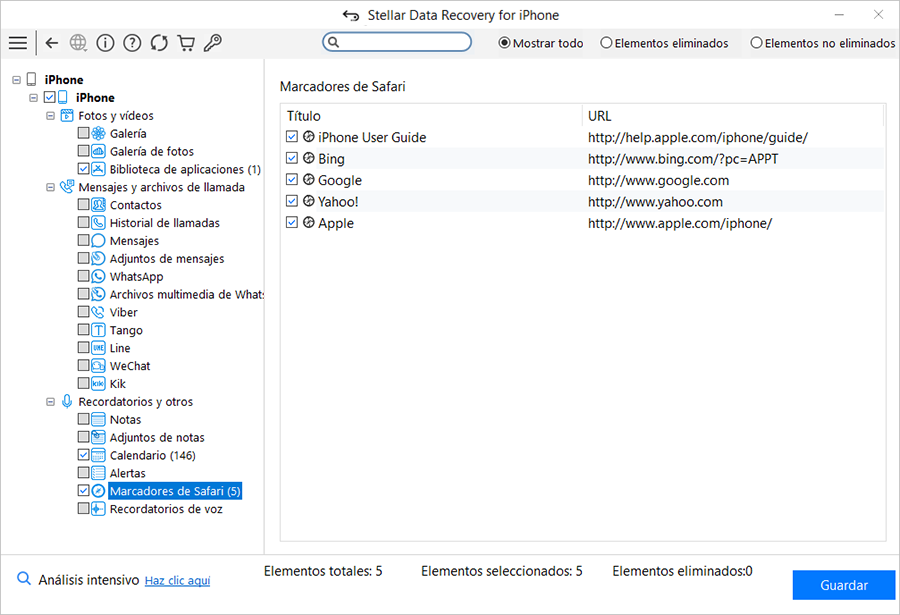Uncheck the Yahoo! bookmark checkbox

292,201
